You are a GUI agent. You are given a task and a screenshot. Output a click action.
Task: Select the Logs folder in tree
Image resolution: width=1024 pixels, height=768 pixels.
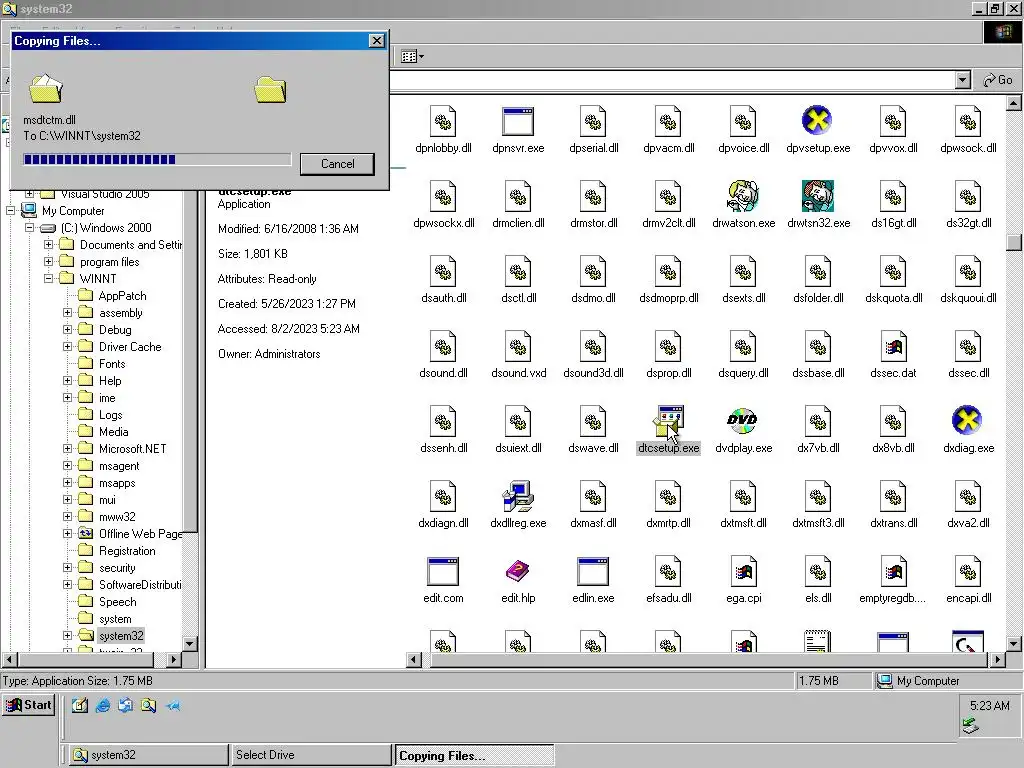tap(110, 415)
